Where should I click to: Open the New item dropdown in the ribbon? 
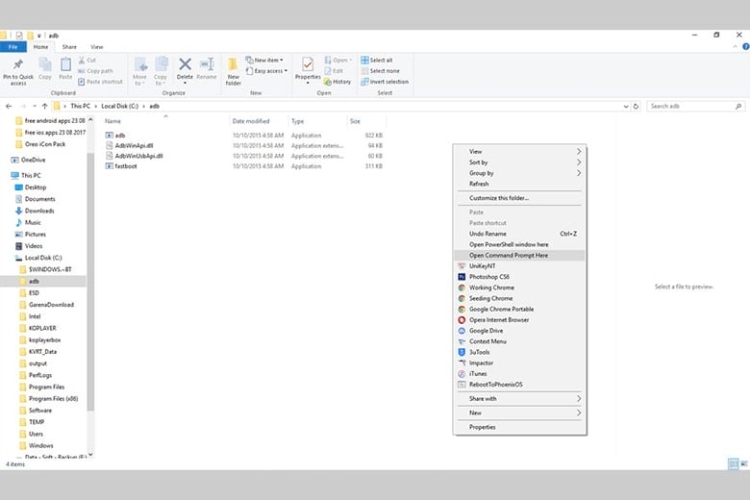(x=265, y=60)
